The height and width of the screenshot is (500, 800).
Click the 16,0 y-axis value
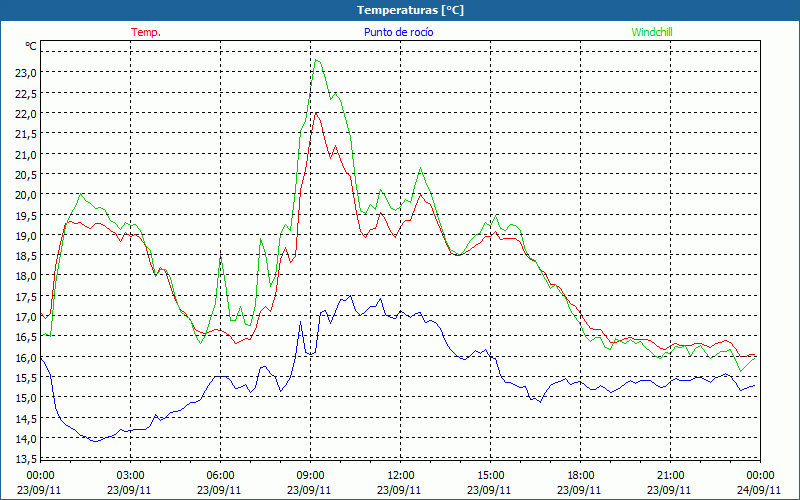click(x=26, y=357)
